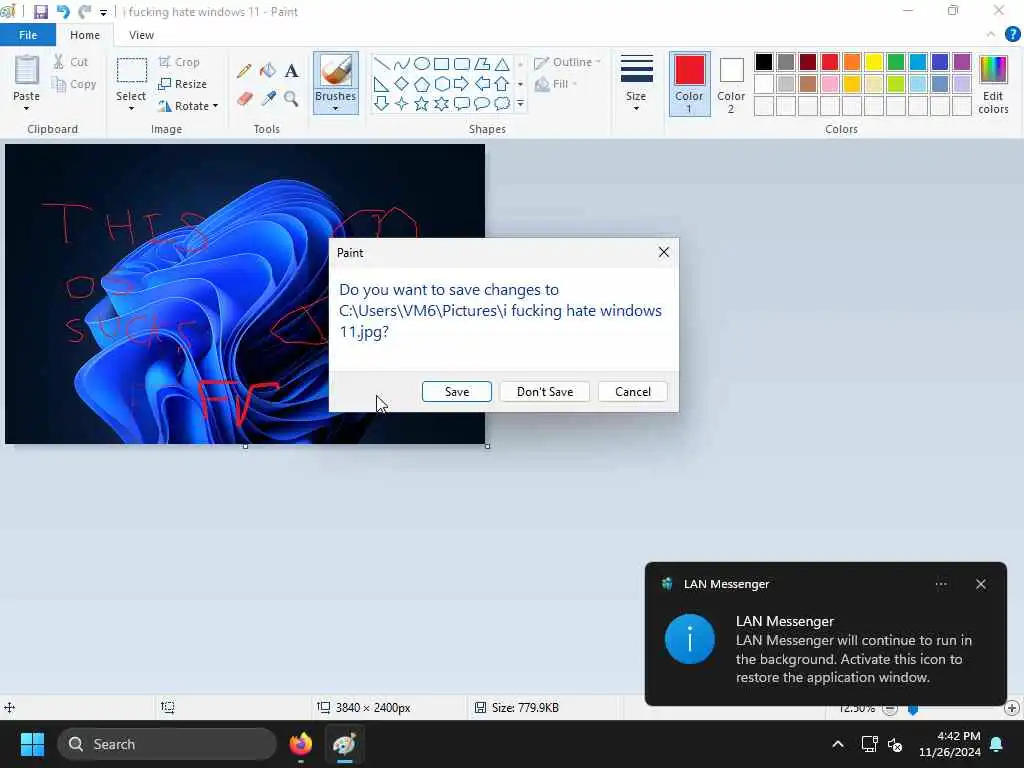This screenshot has width=1024, height=768.
Task: Open Paint Help icon
Action: pyautogui.click(x=1012, y=35)
